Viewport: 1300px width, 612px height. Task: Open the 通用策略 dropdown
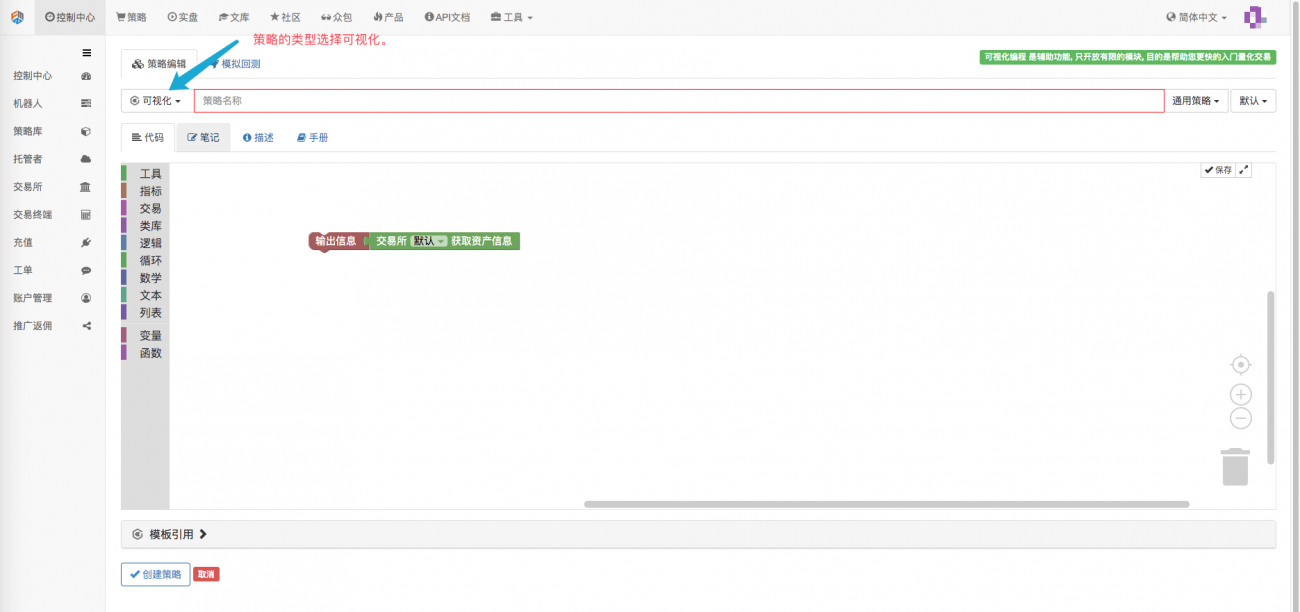[x=1195, y=100]
